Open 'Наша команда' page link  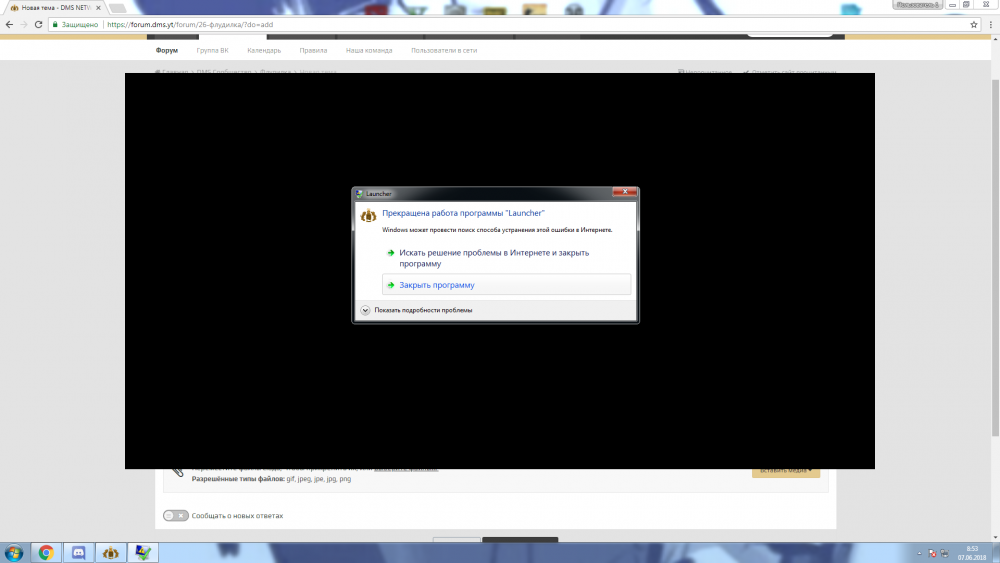pos(369,50)
